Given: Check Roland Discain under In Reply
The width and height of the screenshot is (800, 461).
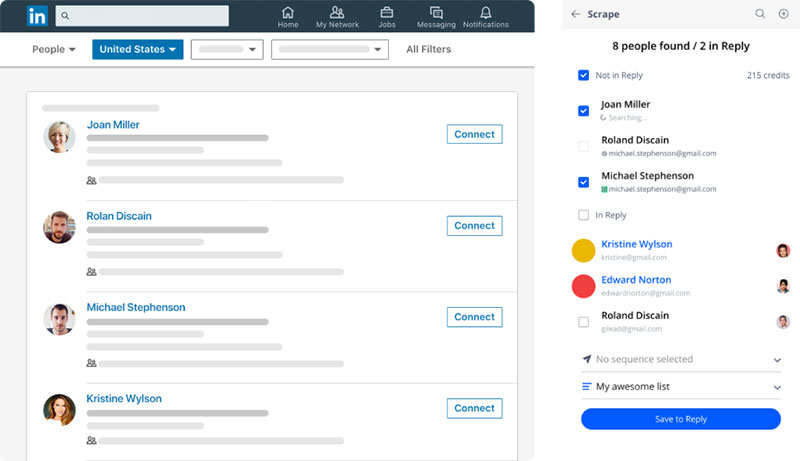Looking at the screenshot, I should [584, 322].
